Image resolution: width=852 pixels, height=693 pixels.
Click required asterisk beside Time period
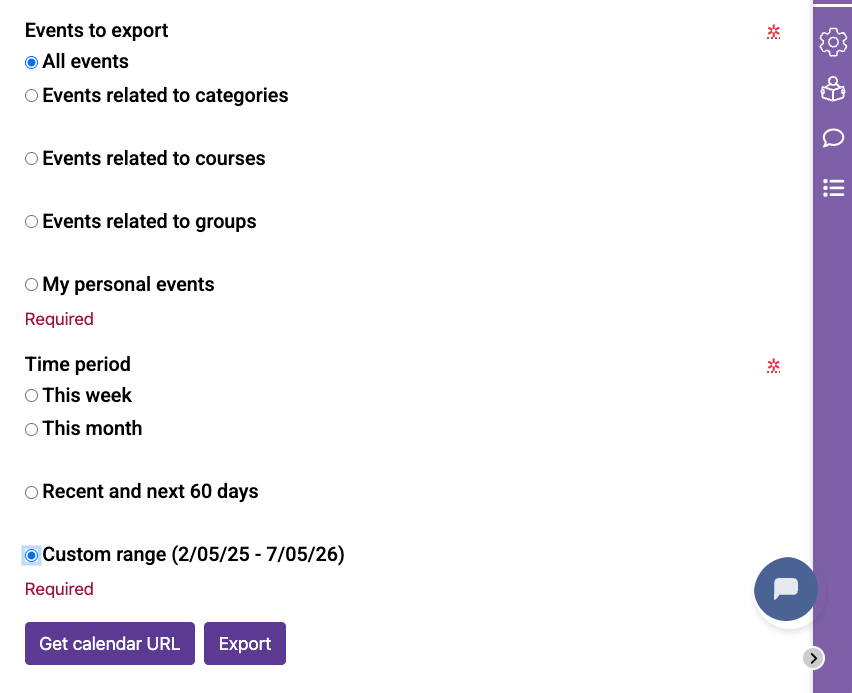tap(773, 366)
